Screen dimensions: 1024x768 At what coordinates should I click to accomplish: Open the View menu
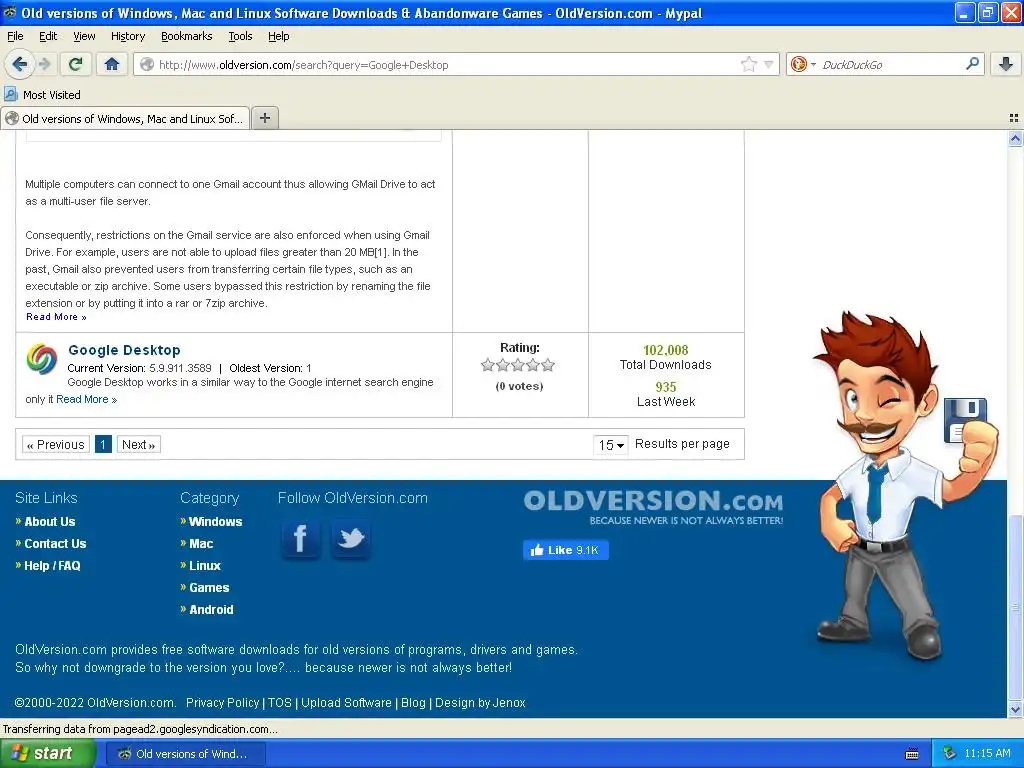click(84, 36)
